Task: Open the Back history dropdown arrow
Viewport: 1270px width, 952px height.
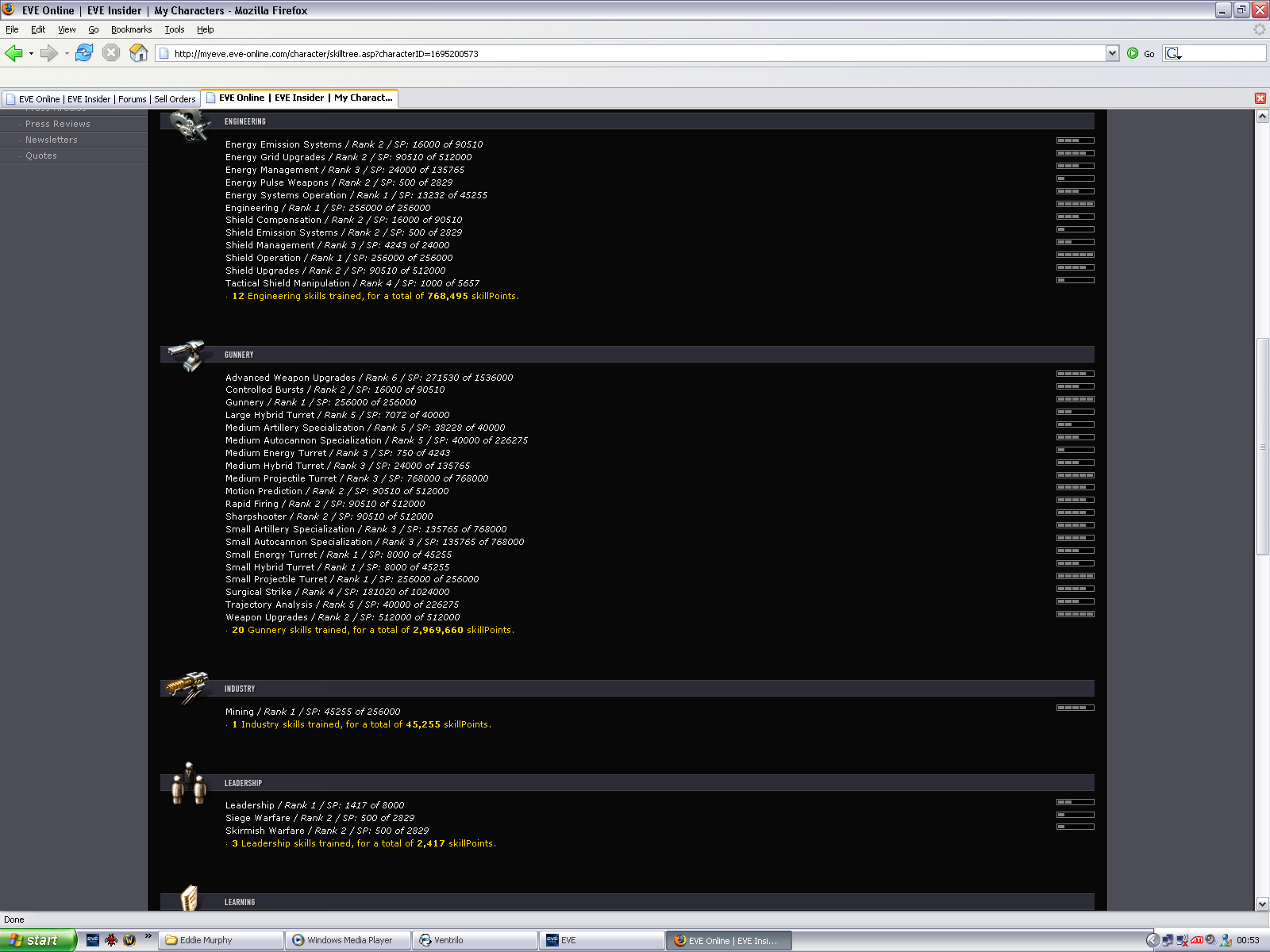Action: 31,54
